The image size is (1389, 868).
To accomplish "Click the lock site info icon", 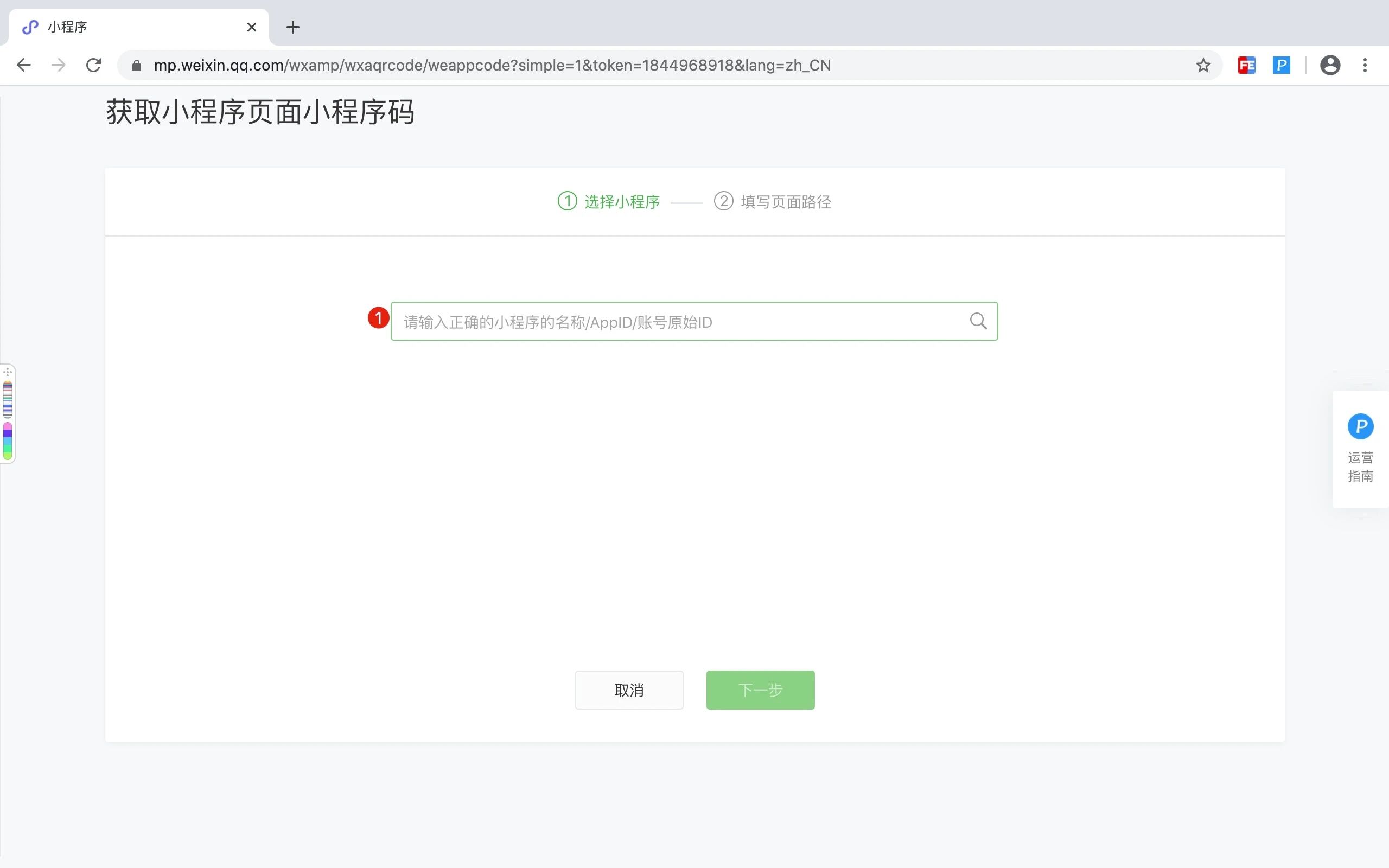I will [137, 66].
